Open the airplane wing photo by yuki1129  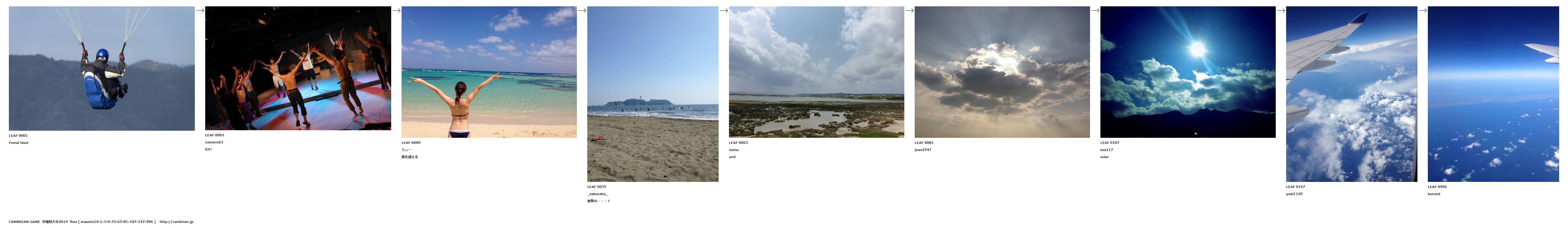(1351, 94)
